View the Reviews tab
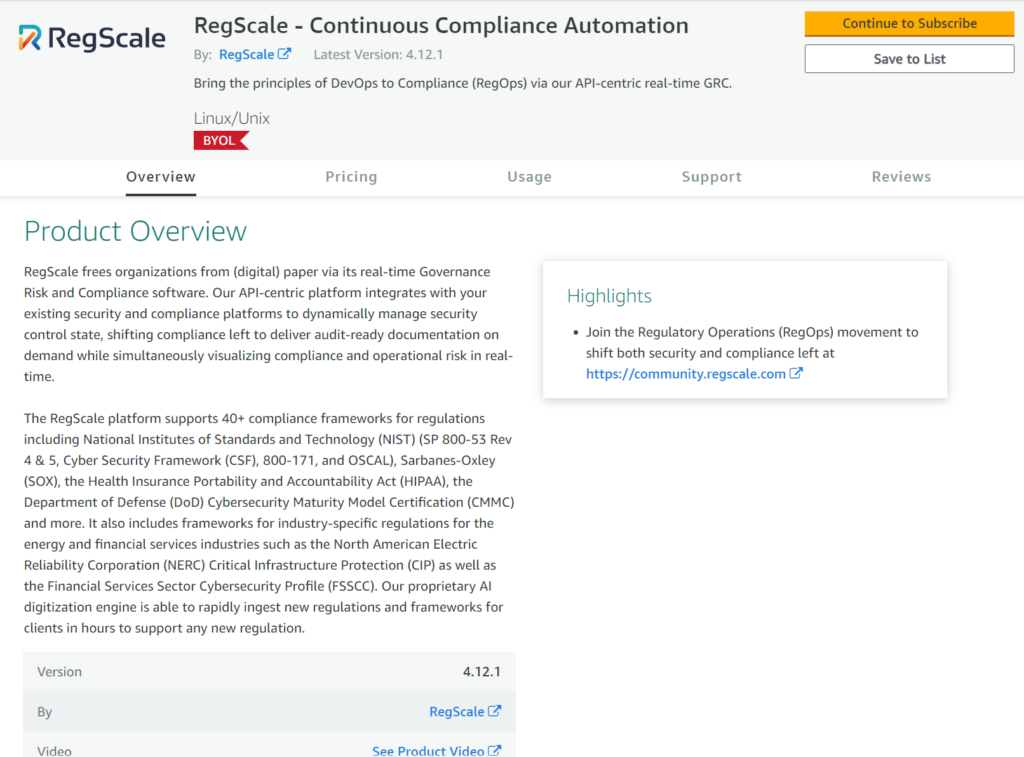This screenshot has height=757, width=1024. pos(901,177)
